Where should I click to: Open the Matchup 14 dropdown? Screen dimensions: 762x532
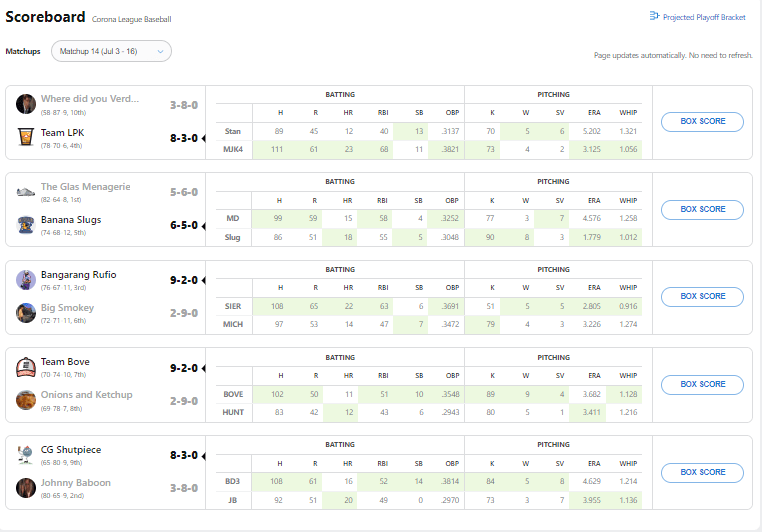[111, 51]
